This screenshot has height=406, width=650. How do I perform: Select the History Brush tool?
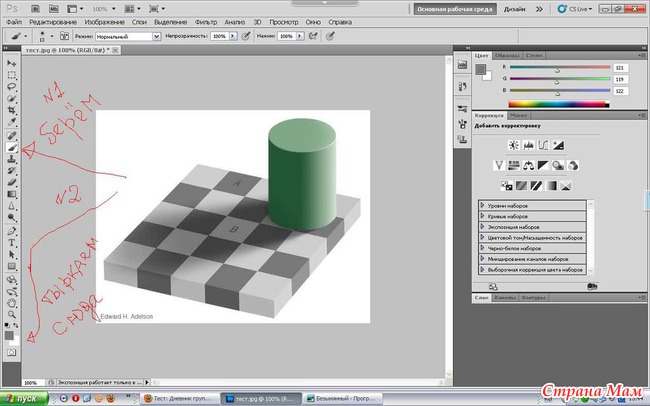pos(12,171)
